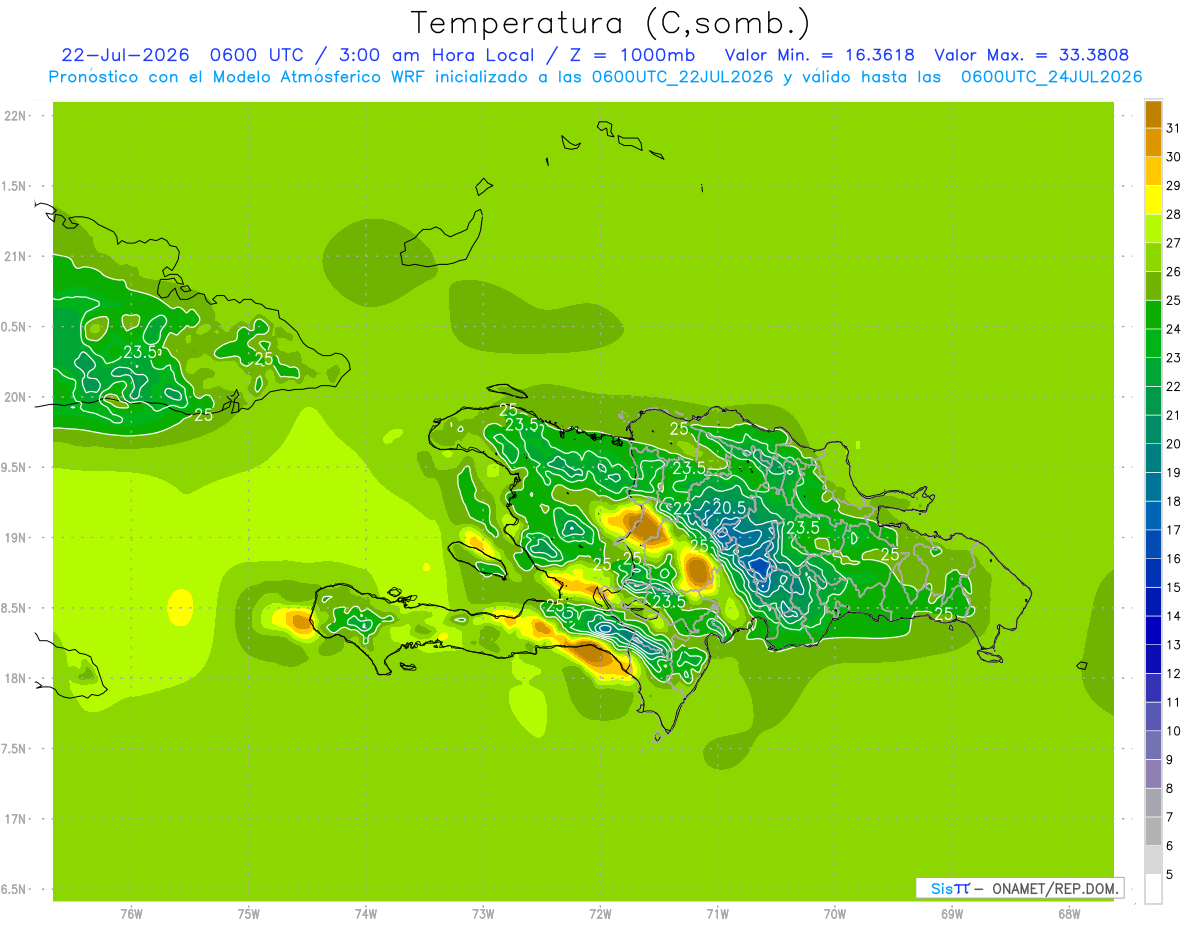Click the '70W' longitude axis label
Viewport: 1200px width, 927px height.
[x=835, y=913]
